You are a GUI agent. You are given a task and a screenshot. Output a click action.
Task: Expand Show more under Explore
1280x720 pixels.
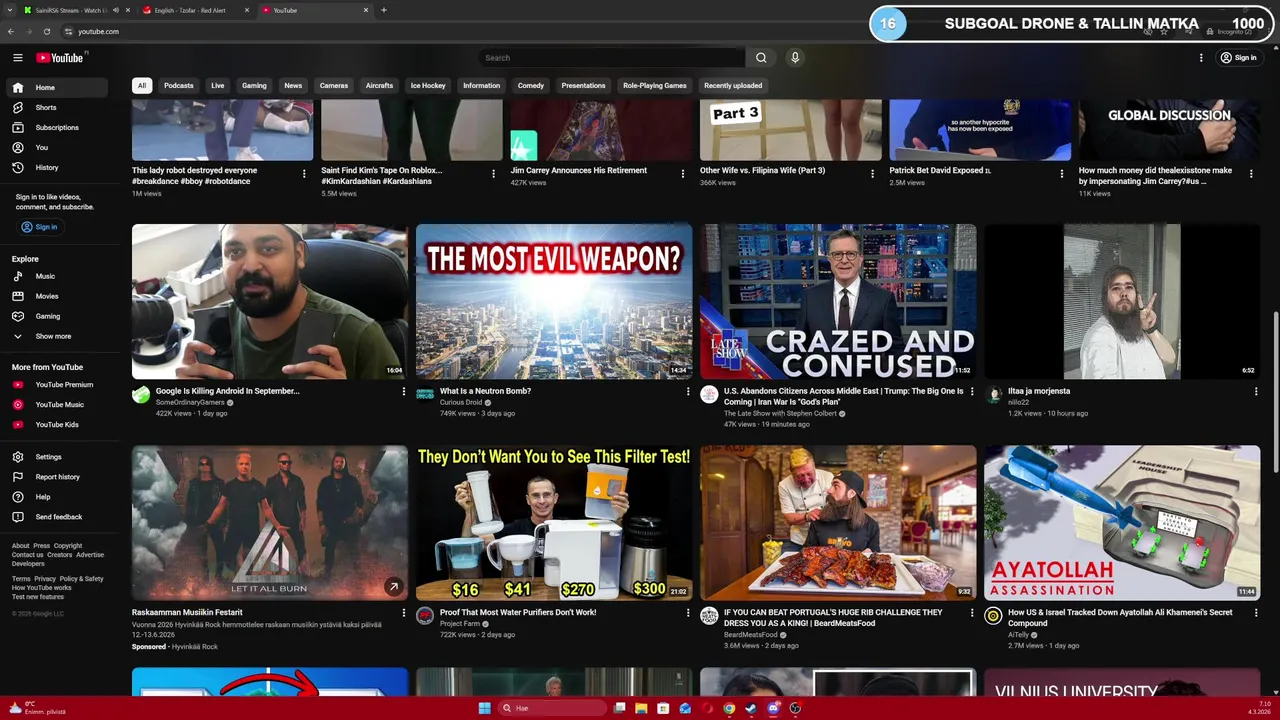(56, 336)
